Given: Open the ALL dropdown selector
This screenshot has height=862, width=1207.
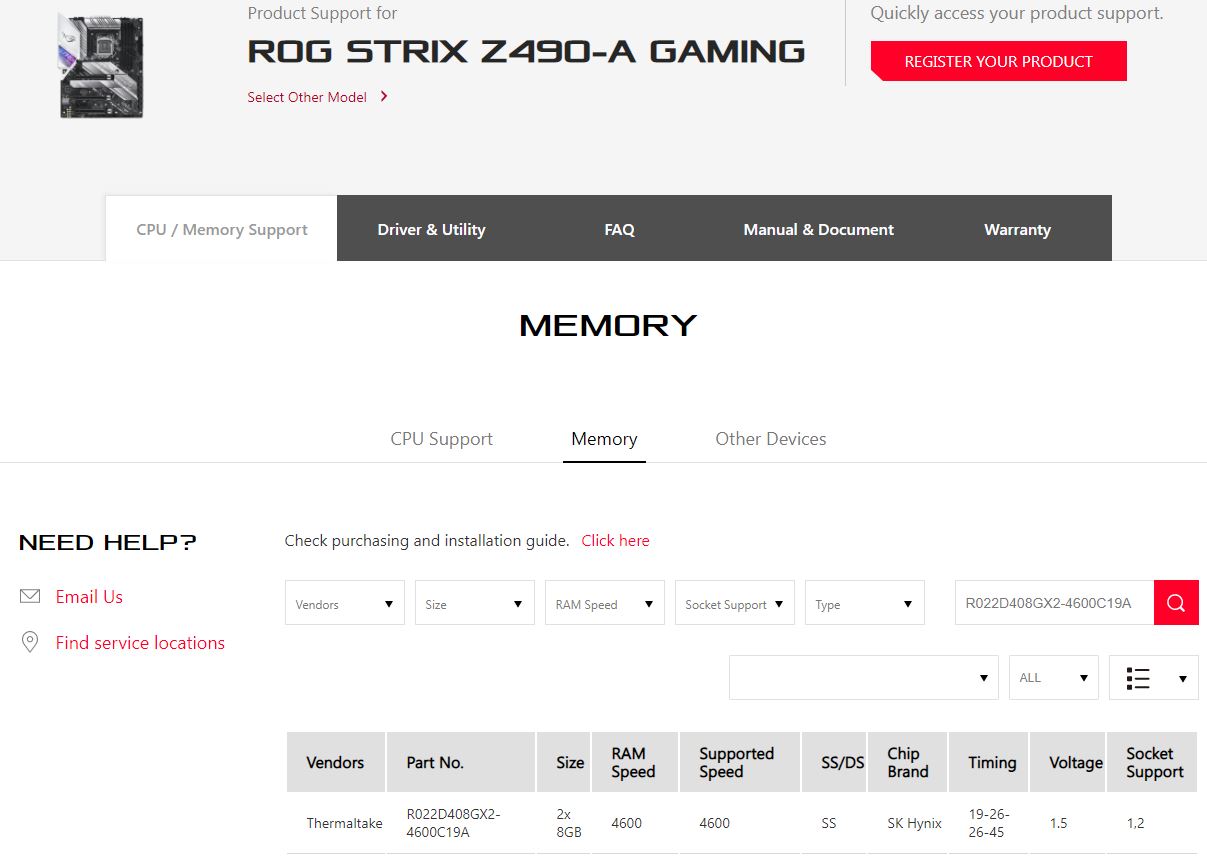Looking at the screenshot, I should 1054,678.
